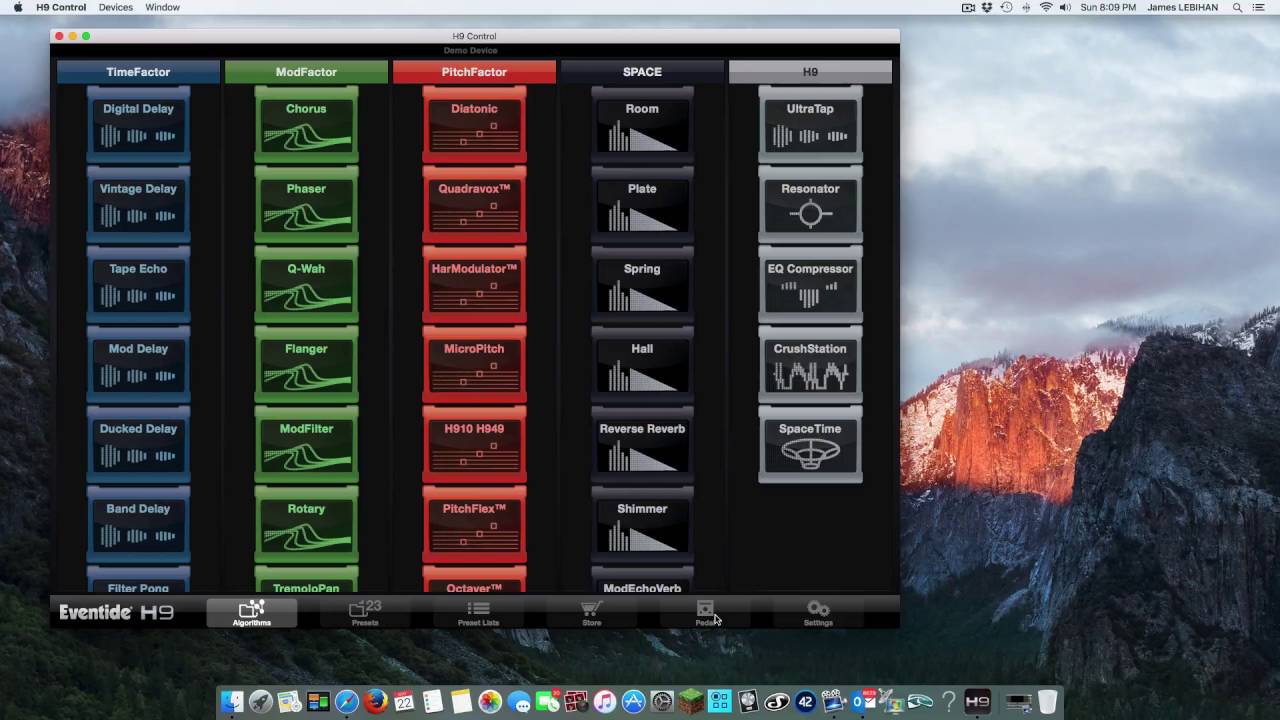The width and height of the screenshot is (1280, 720).
Task: Select the HarModulator algorithm
Action: (x=474, y=284)
